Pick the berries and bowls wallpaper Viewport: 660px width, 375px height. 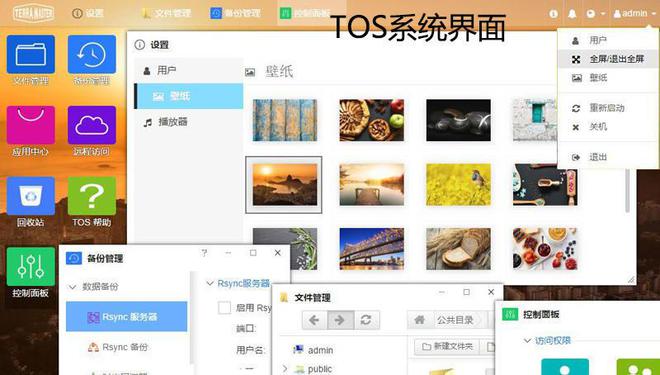[545, 249]
